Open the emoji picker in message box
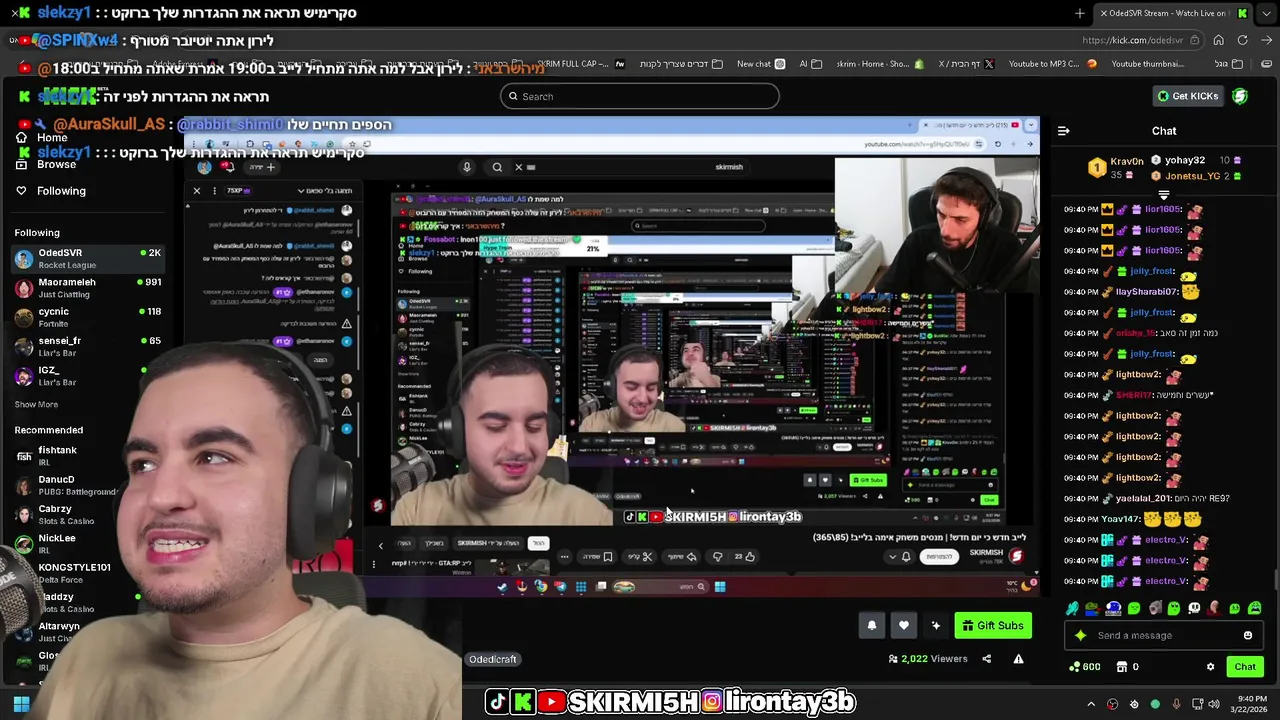The height and width of the screenshot is (720, 1280). tap(1248, 635)
